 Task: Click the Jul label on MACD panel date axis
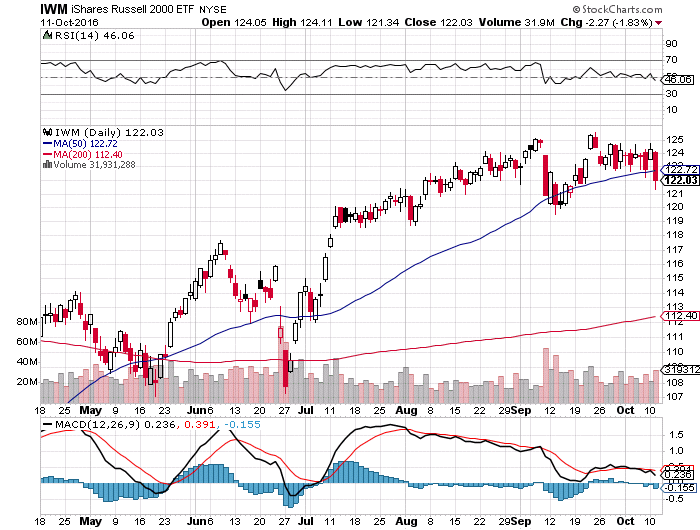pyautogui.click(x=306, y=522)
